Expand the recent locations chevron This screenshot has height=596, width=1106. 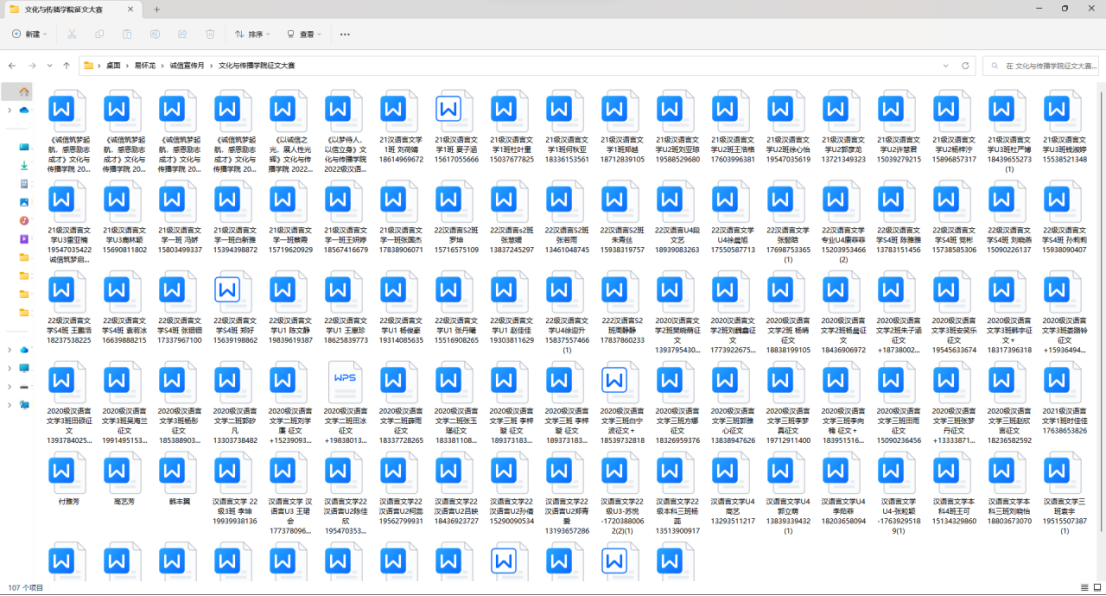[x=49, y=66]
